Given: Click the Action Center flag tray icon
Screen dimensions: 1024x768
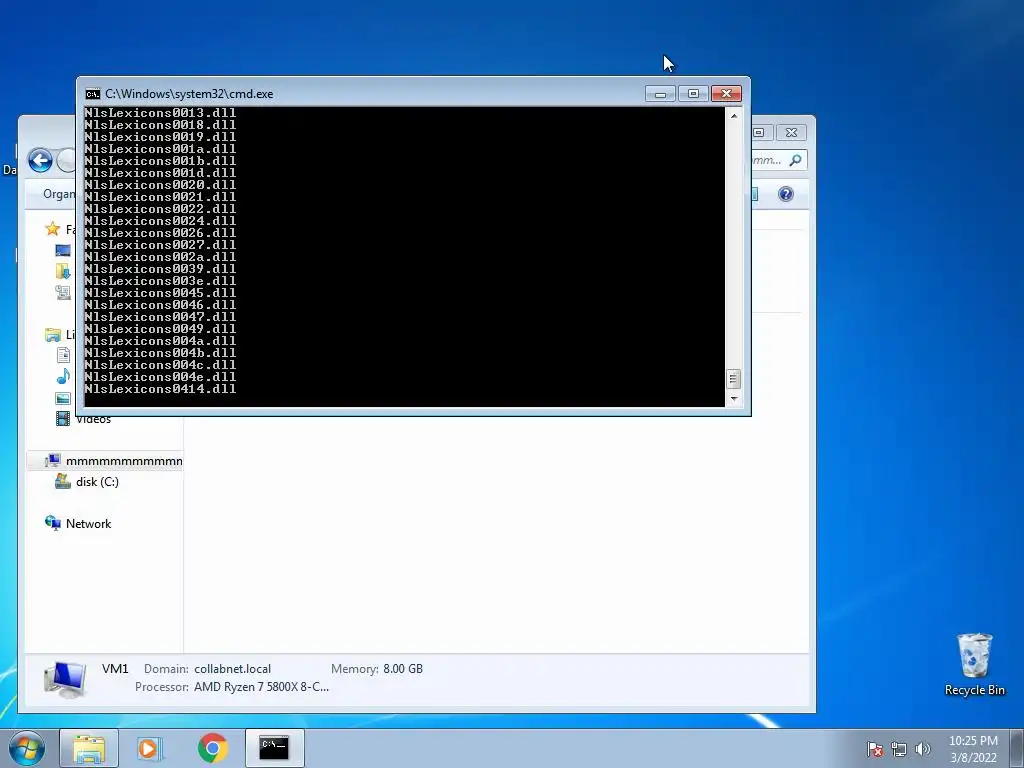Looking at the screenshot, I should [x=875, y=749].
